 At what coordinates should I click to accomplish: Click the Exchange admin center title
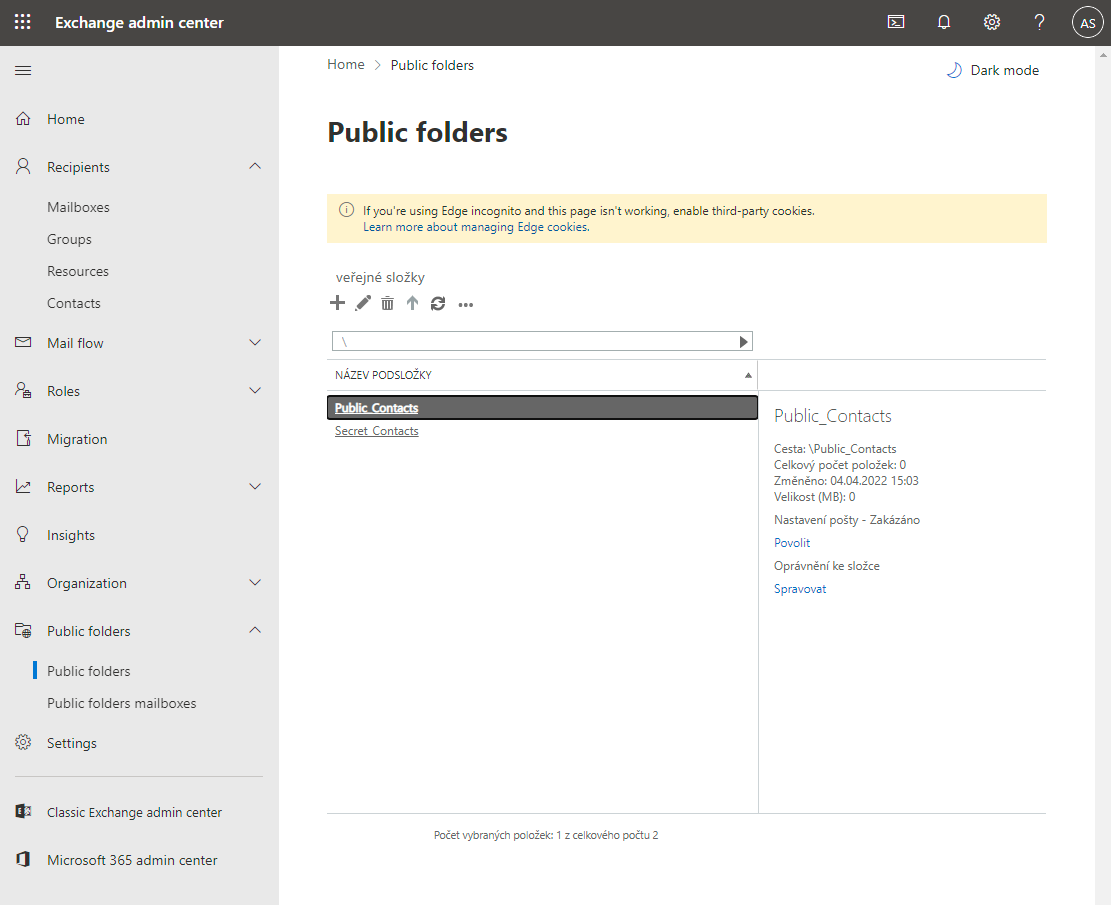pyautogui.click(x=140, y=23)
